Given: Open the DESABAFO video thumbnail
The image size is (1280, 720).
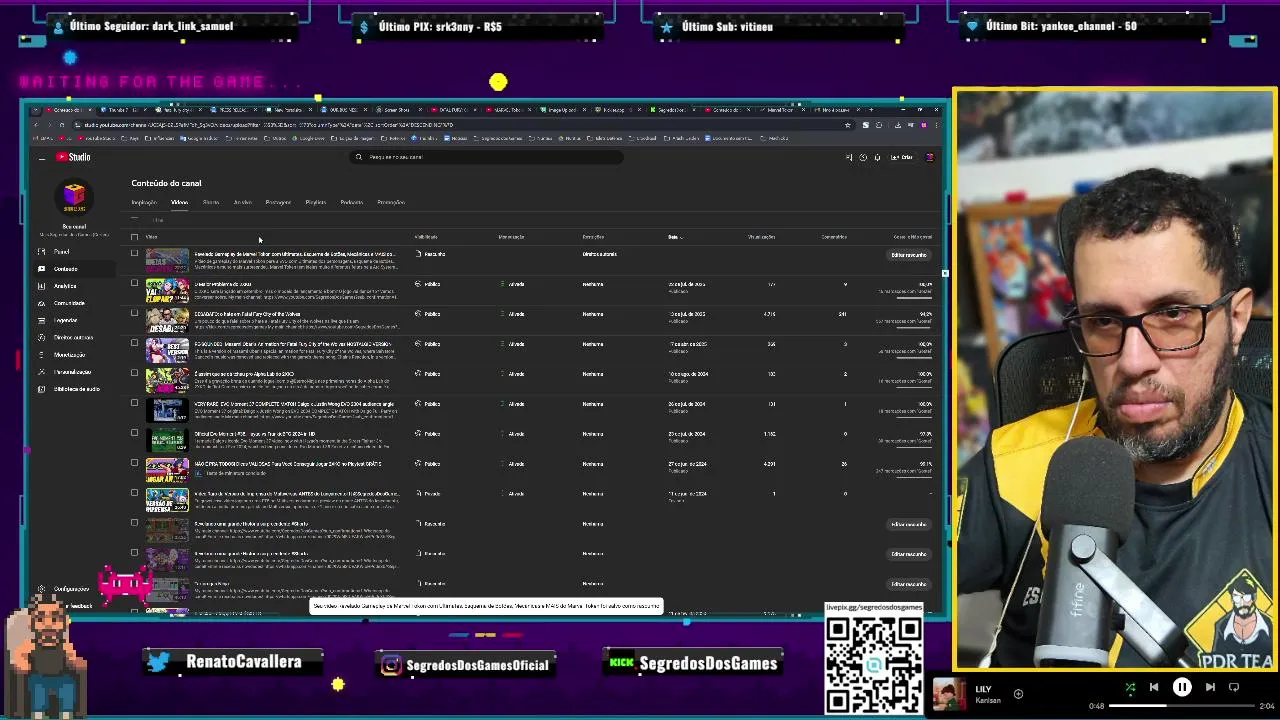Looking at the screenshot, I should coord(167,320).
